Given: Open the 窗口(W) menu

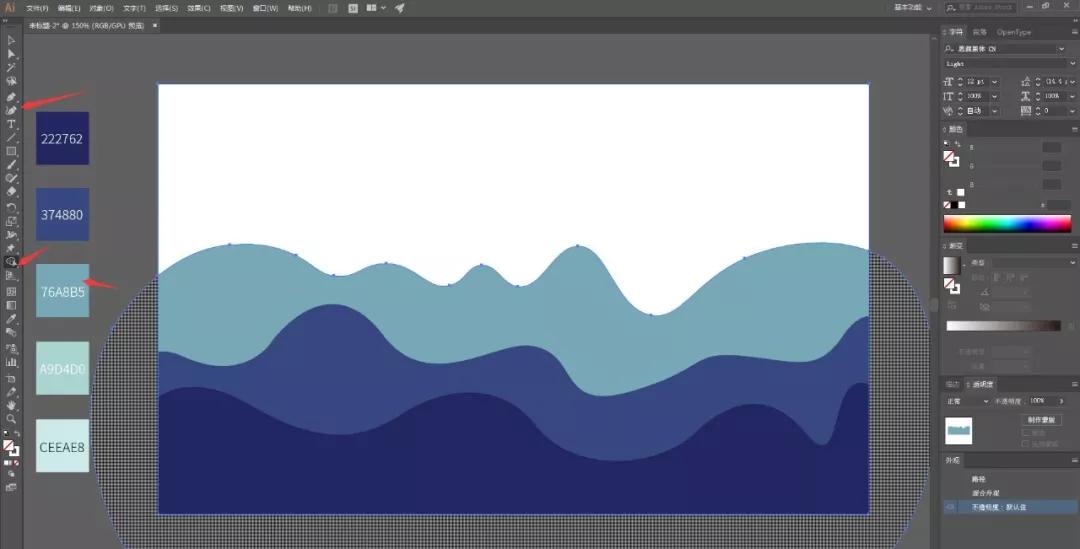Looking at the screenshot, I should tap(265, 8).
